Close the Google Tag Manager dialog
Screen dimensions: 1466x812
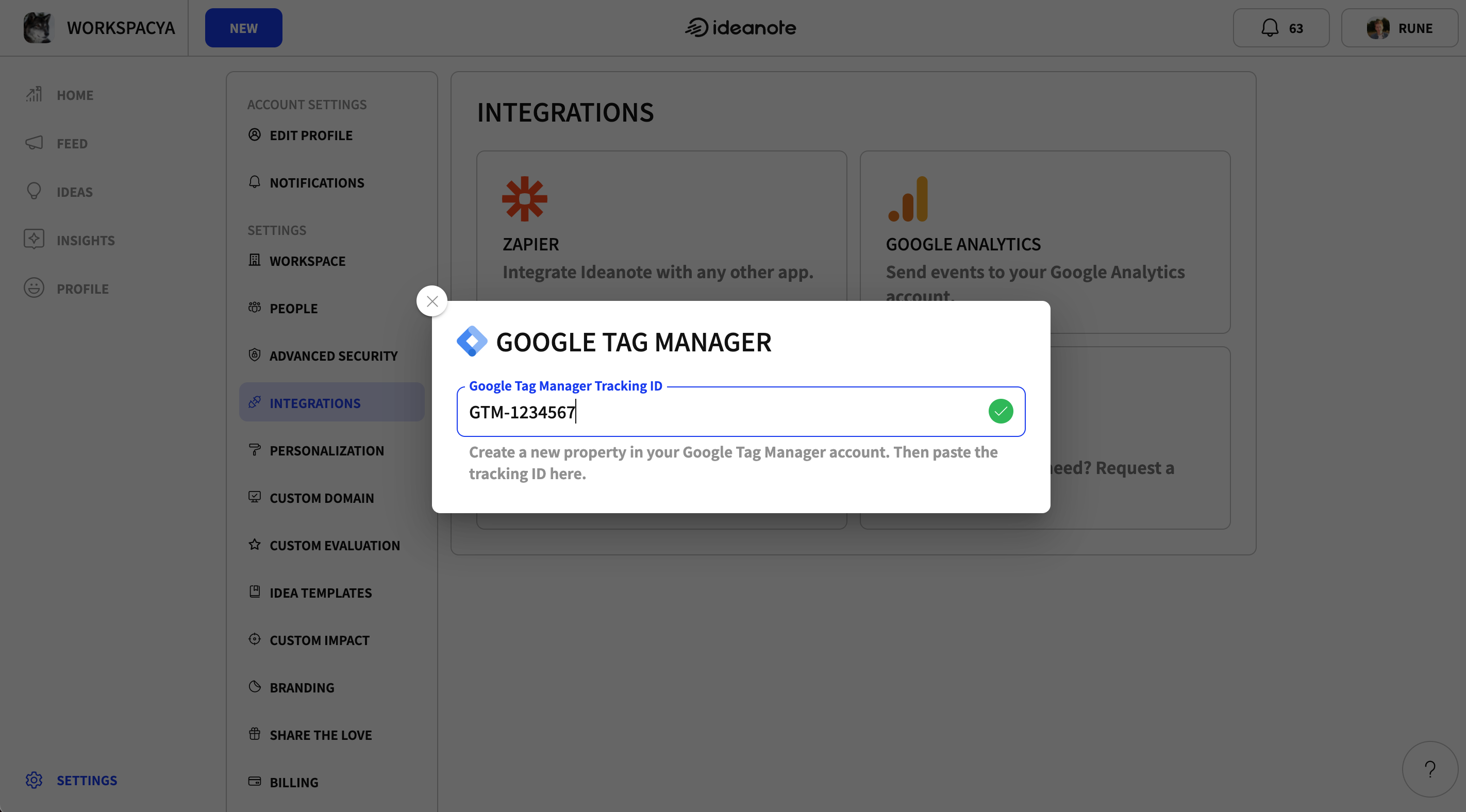(x=432, y=301)
